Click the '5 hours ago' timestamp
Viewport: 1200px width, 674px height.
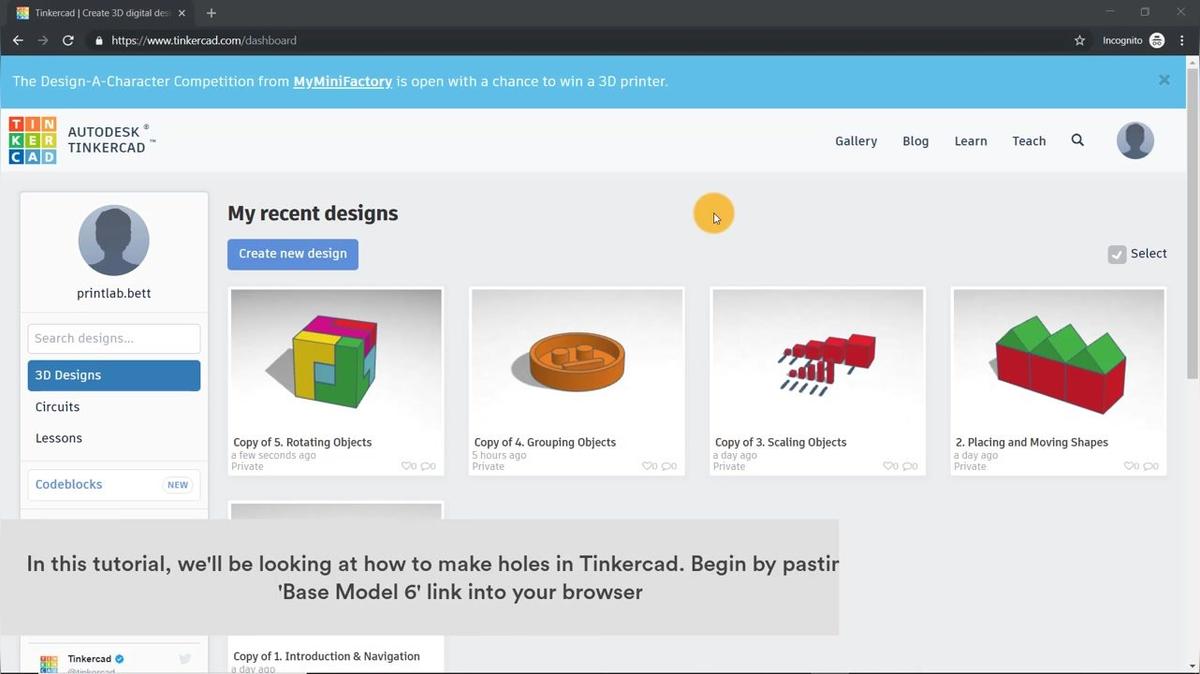pyautogui.click(x=499, y=455)
